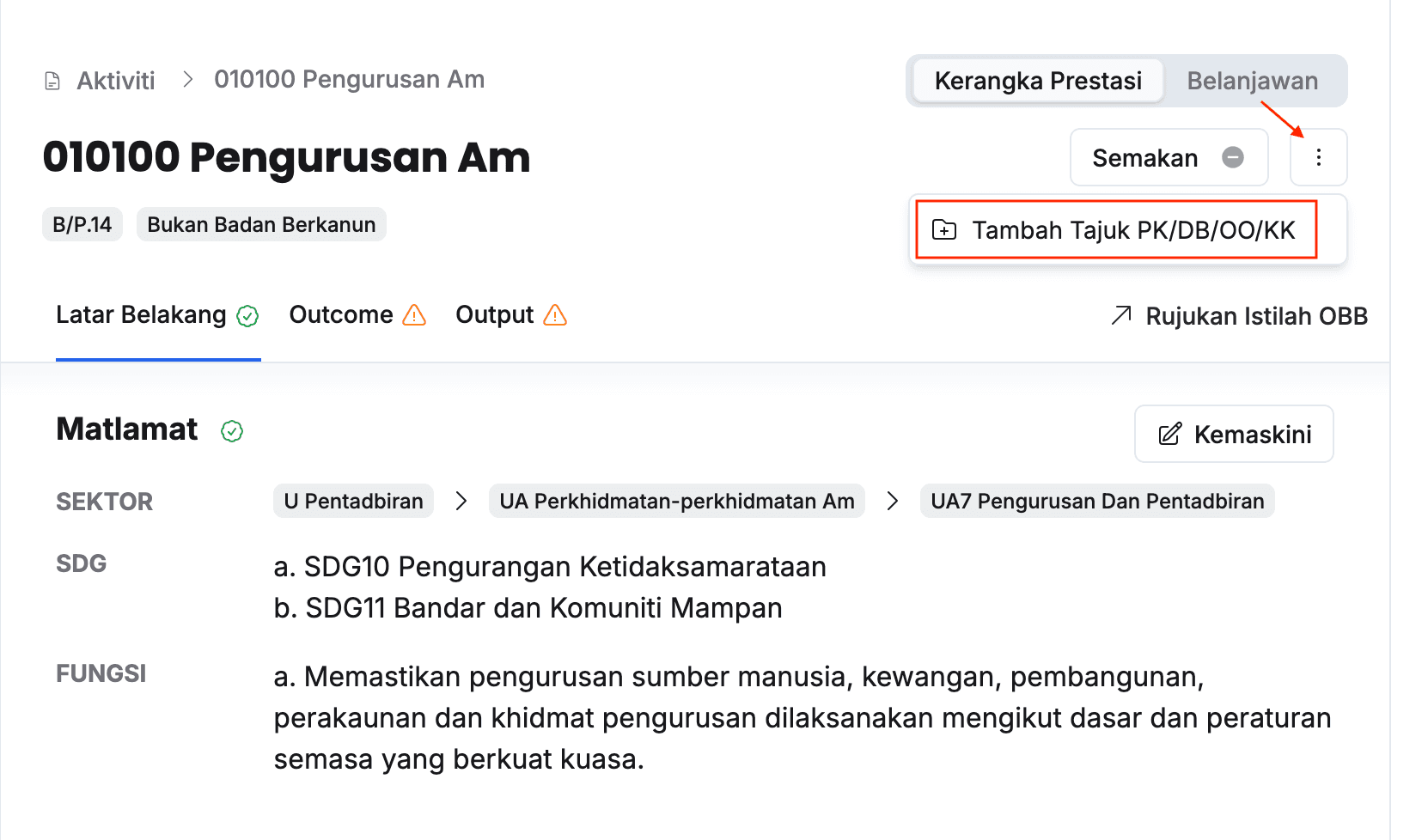Image resolution: width=1428 pixels, height=840 pixels.
Task: Click the UA7 Pengurusan Dan Pentadbiran tag
Action: coord(1096,501)
